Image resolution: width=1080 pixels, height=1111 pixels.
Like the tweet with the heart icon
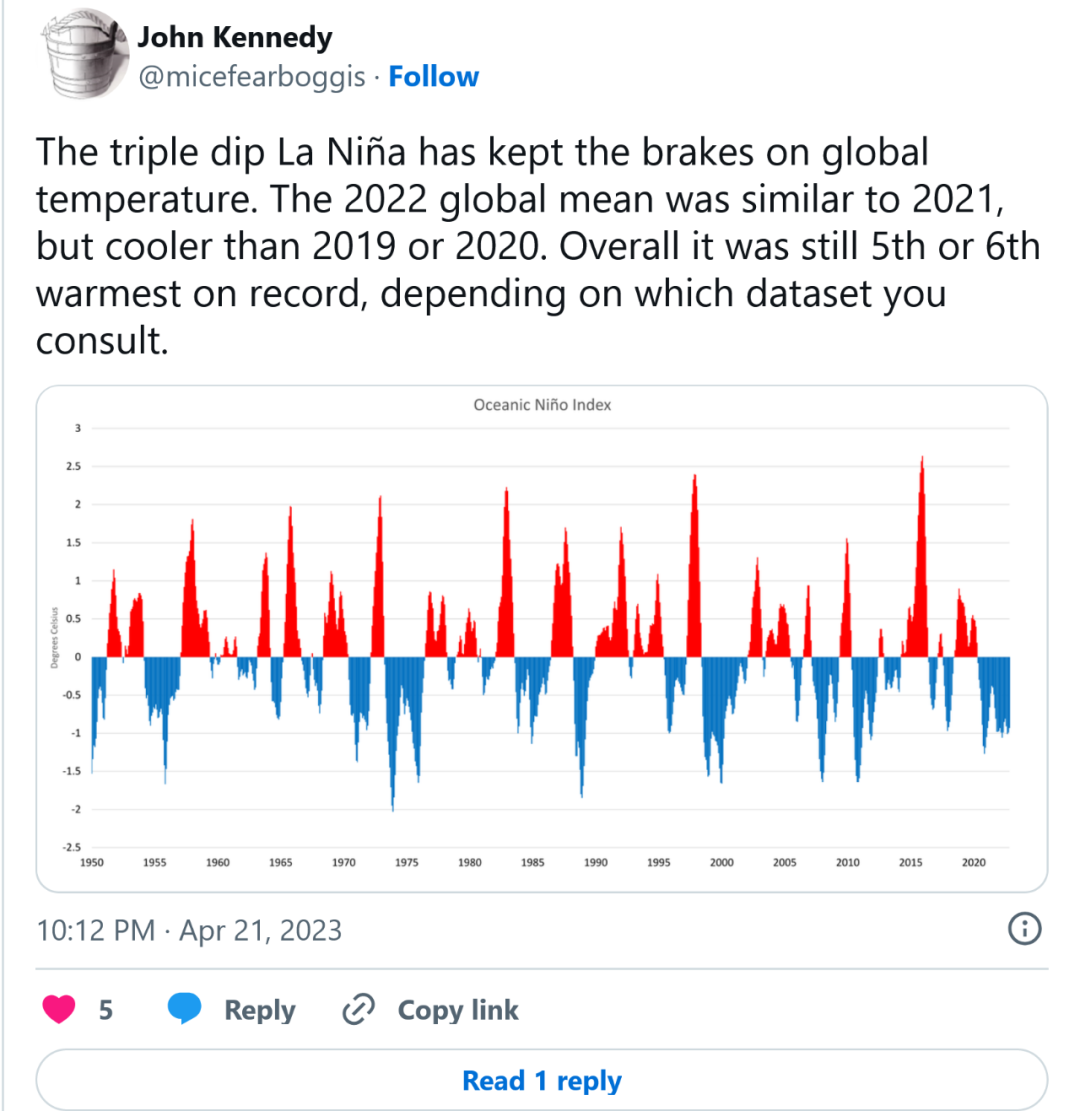point(59,1010)
